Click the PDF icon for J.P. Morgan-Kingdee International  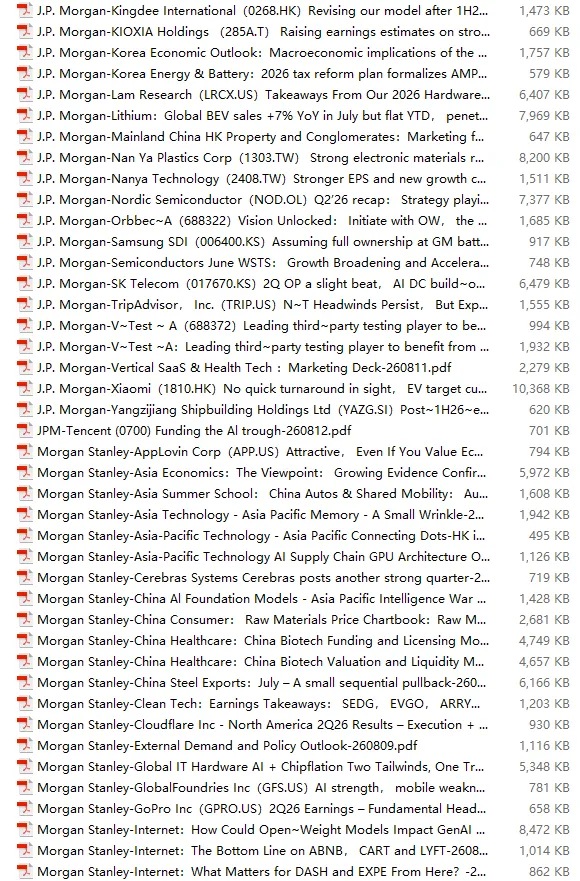pos(25,11)
